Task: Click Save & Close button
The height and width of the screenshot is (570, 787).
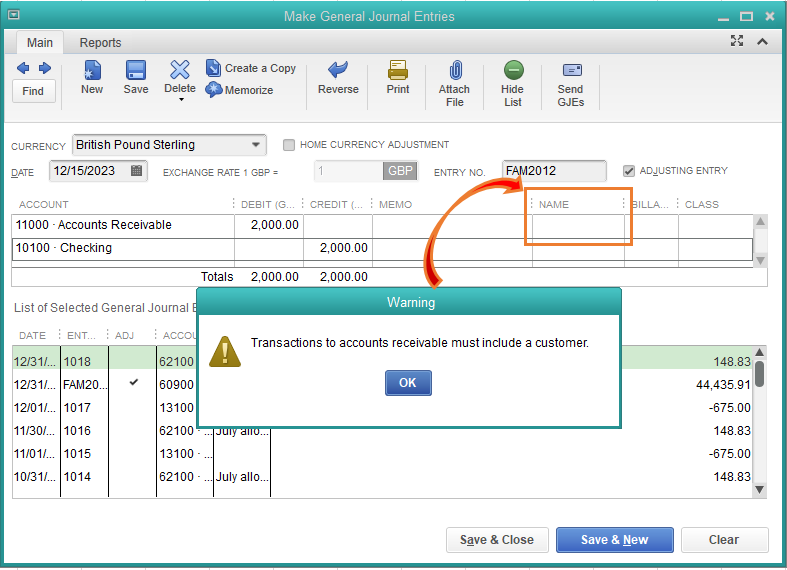Action: (497, 540)
